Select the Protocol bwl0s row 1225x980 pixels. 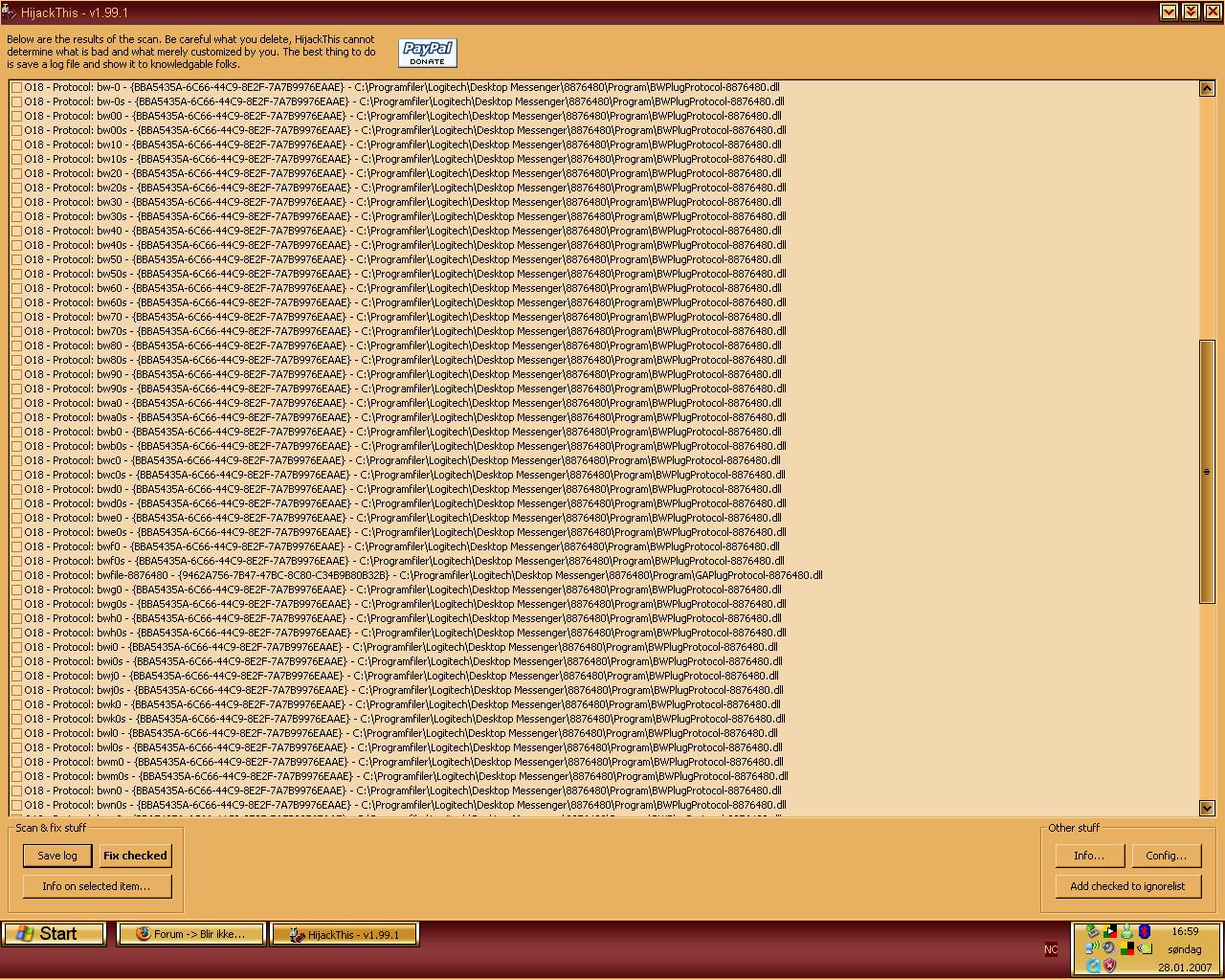pyautogui.click(x=403, y=747)
